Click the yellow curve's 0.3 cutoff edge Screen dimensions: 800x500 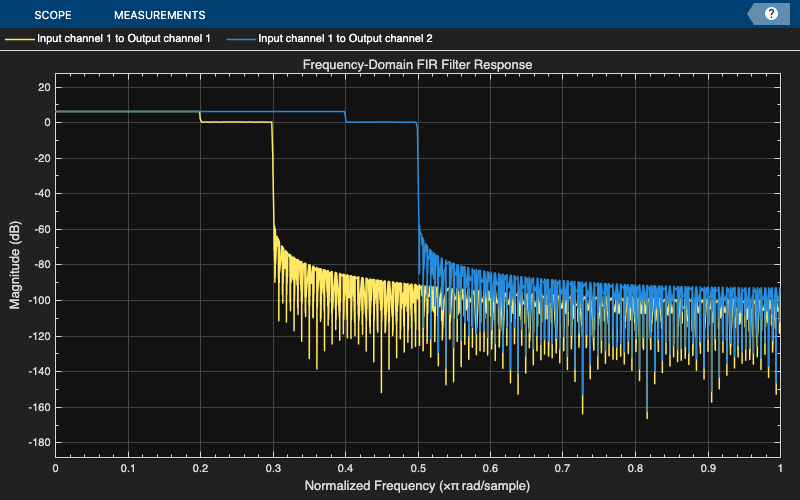(x=272, y=173)
